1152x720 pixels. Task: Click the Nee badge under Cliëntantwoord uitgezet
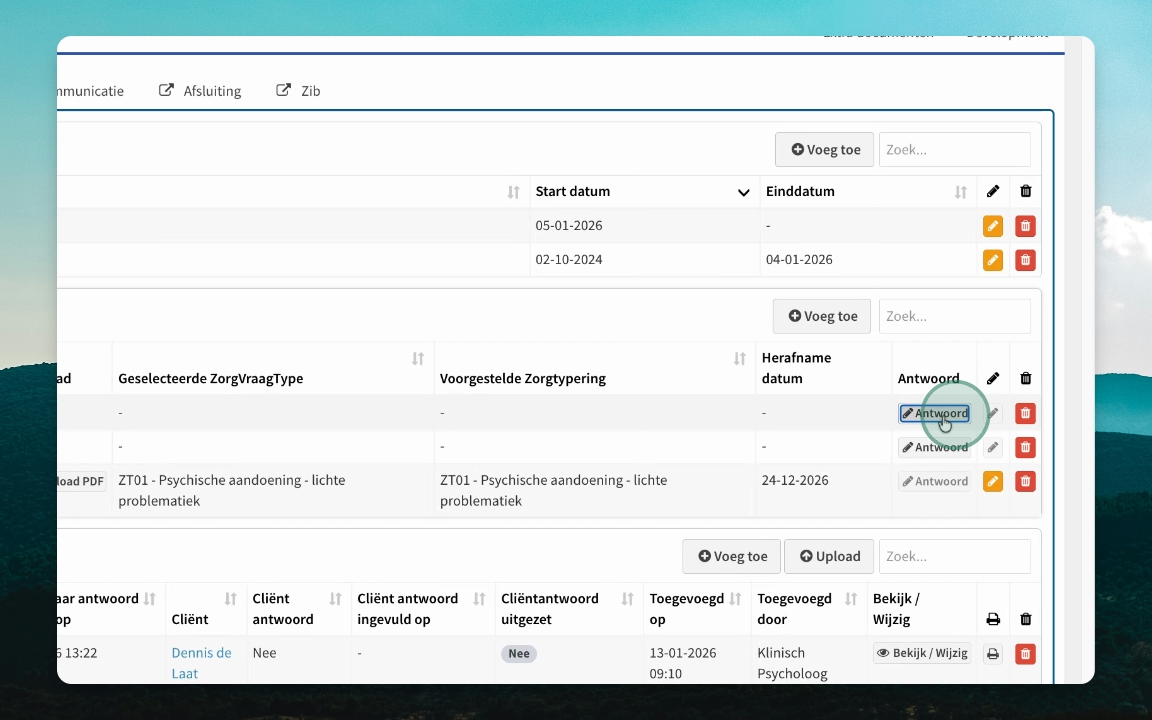tap(519, 654)
